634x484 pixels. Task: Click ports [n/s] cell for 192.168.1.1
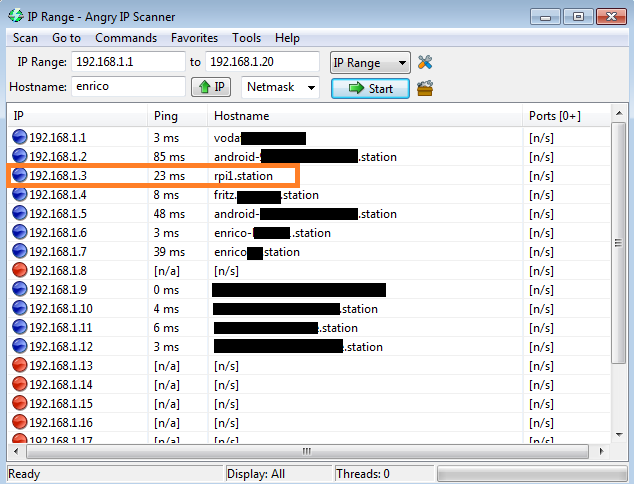pos(541,138)
